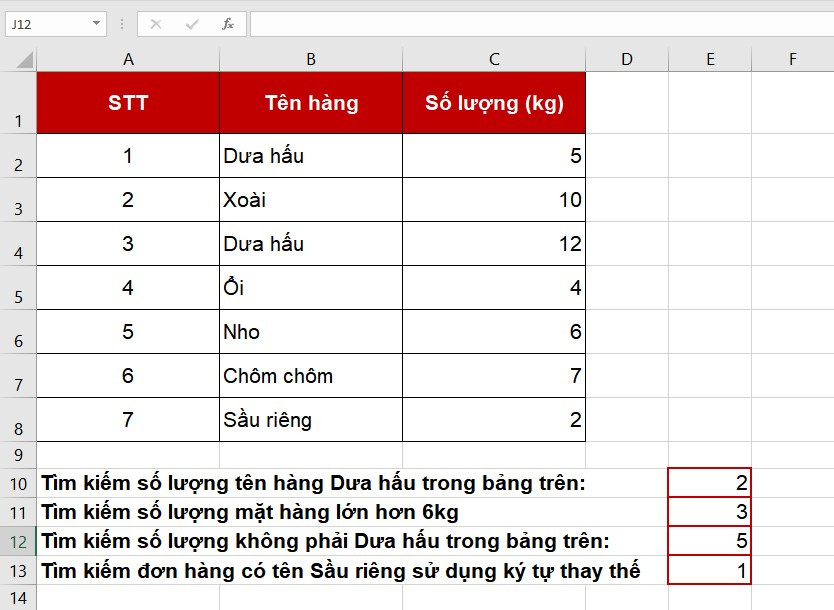Click into the formula bar input
The height and width of the screenshot is (610, 834).
coord(541,24)
